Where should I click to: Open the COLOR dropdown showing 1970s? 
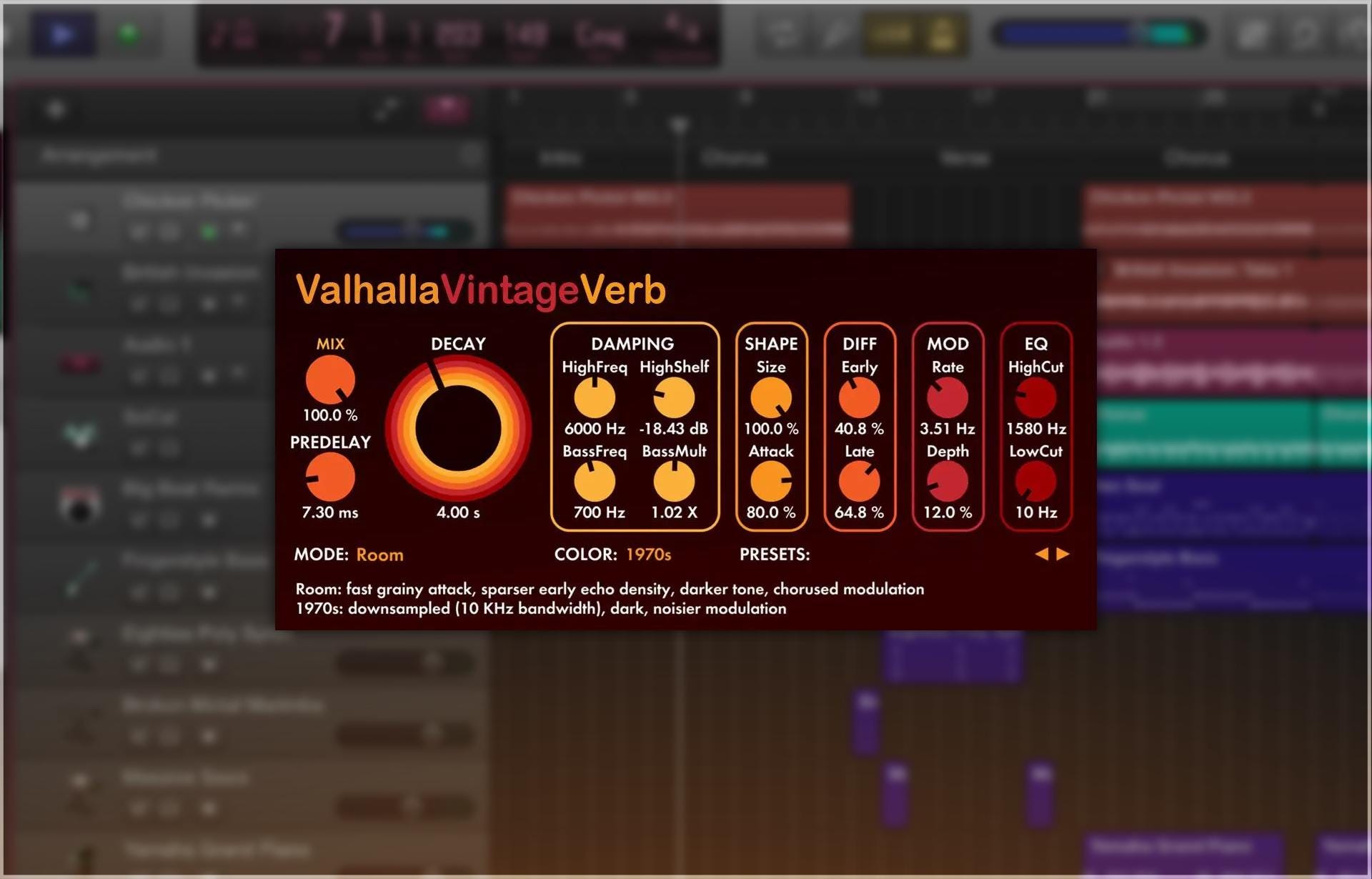point(648,555)
